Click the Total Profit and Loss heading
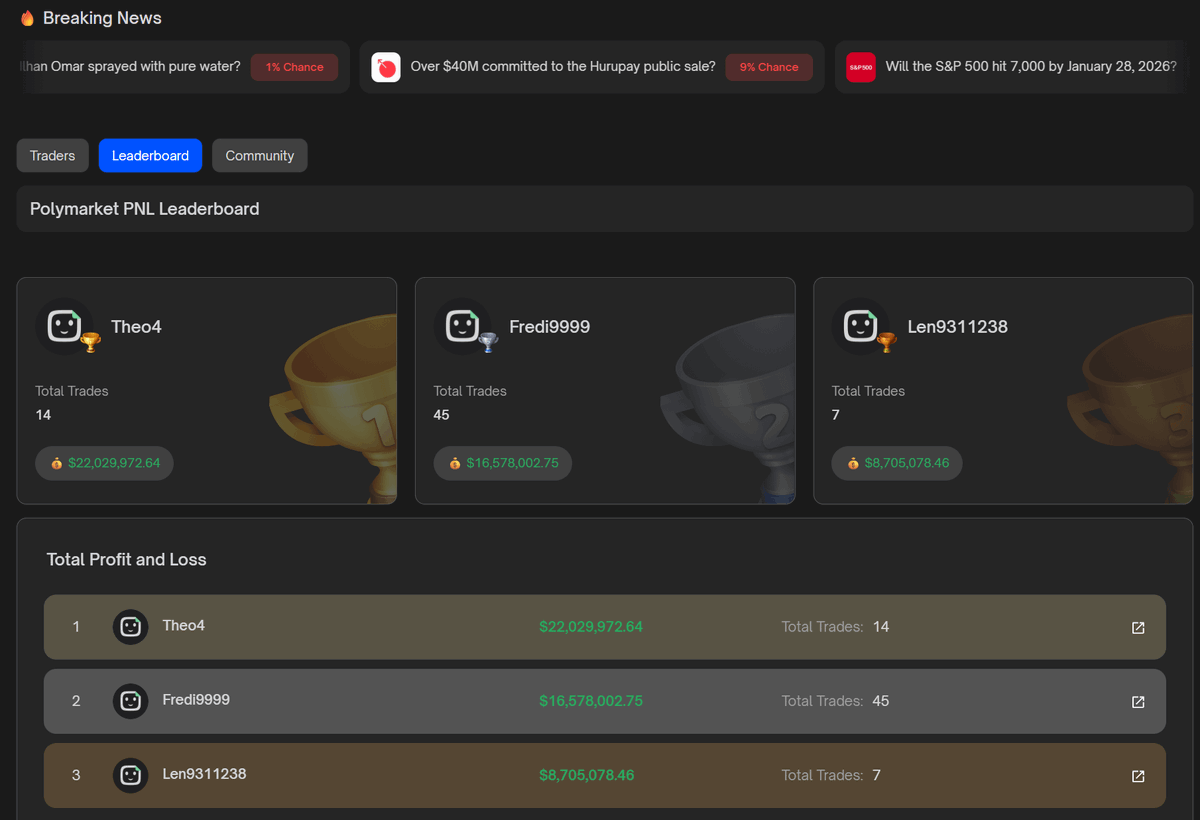This screenshot has width=1200, height=820. [126, 560]
